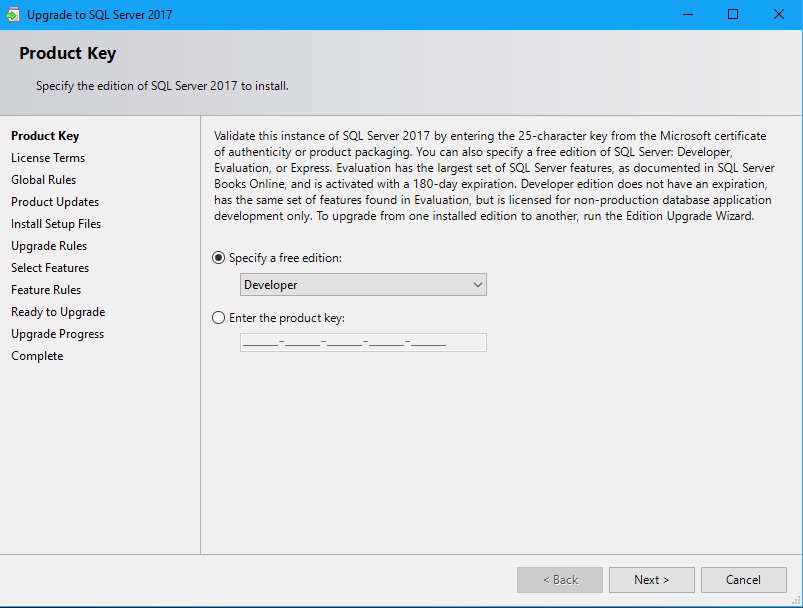The width and height of the screenshot is (803, 608).
Task: Select the Complete step
Action: 37,355
